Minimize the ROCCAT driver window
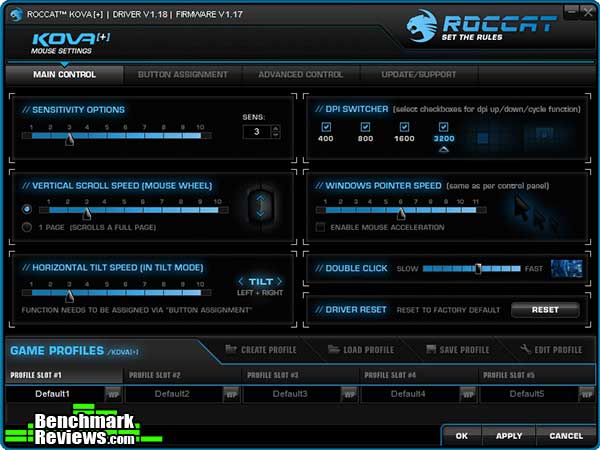This screenshot has height=450, width=600. click(572, 11)
